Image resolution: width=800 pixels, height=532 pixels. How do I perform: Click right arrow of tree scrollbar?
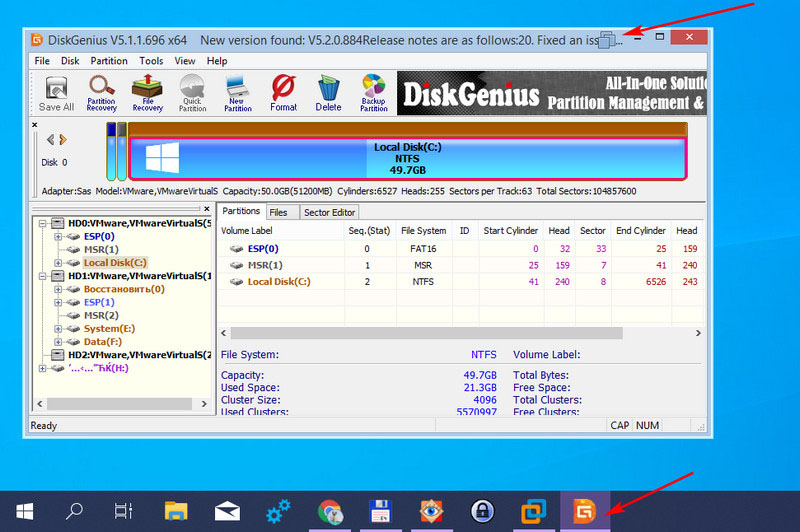pos(204,403)
